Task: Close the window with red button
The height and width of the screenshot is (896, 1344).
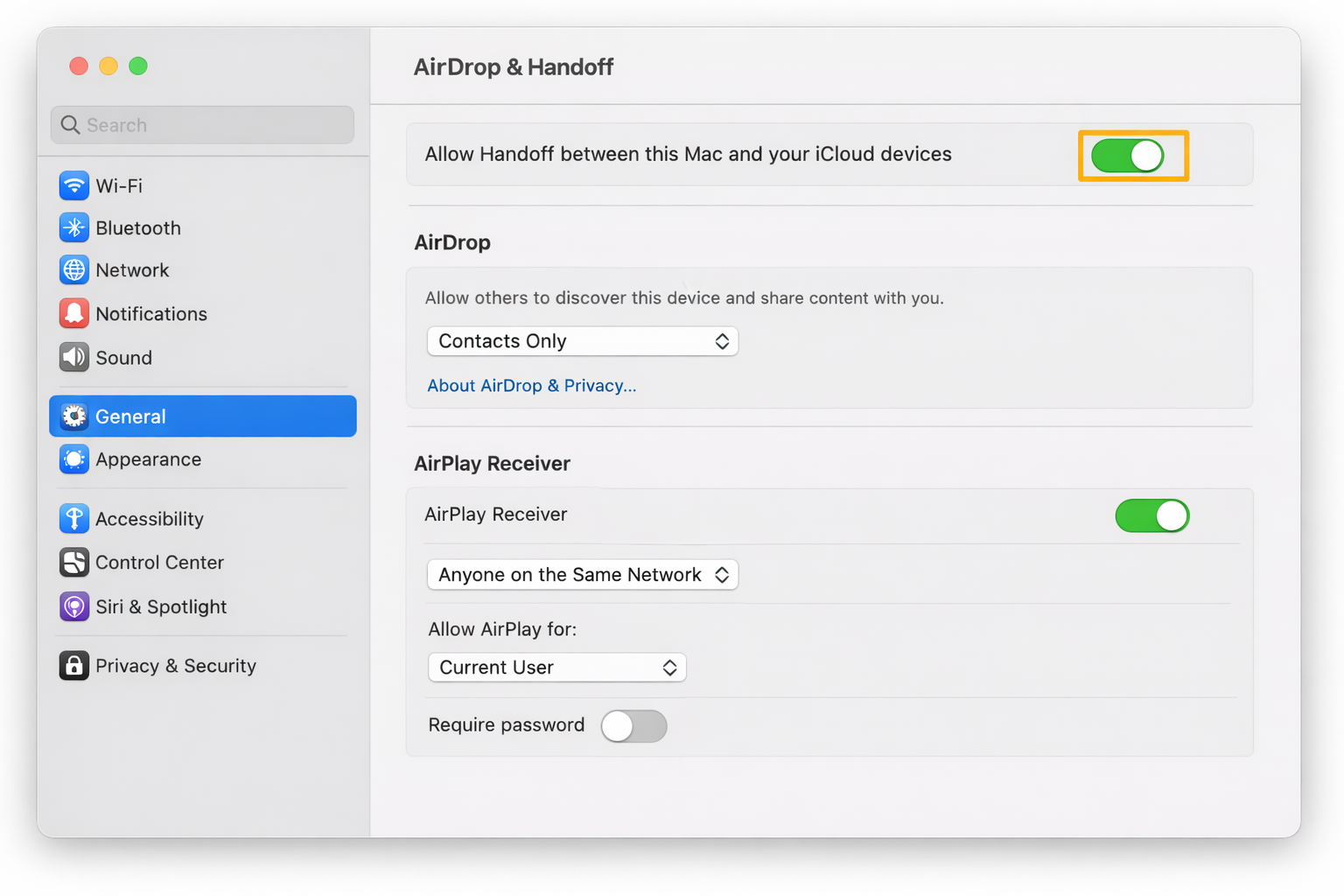Action: [79, 66]
